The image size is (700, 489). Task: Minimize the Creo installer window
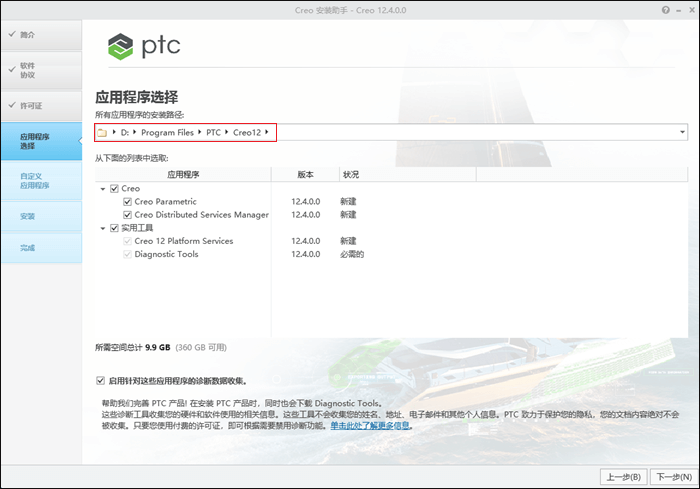click(x=679, y=10)
